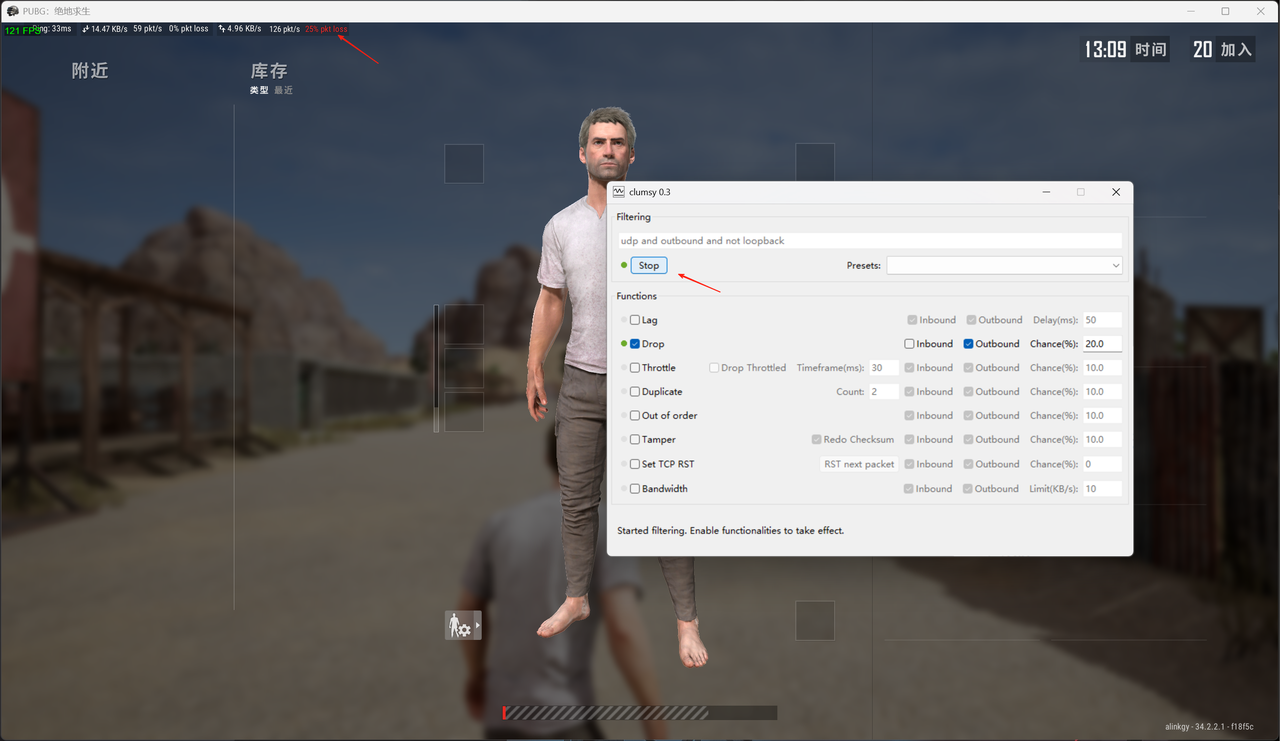Click the 121 FPS counter
This screenshot has width=1280, height=741.
21,30
